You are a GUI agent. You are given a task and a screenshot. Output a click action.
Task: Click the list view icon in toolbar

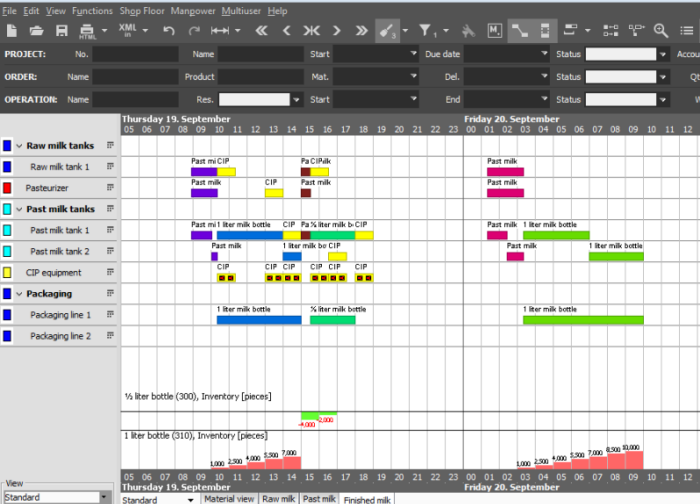[687, 31]
